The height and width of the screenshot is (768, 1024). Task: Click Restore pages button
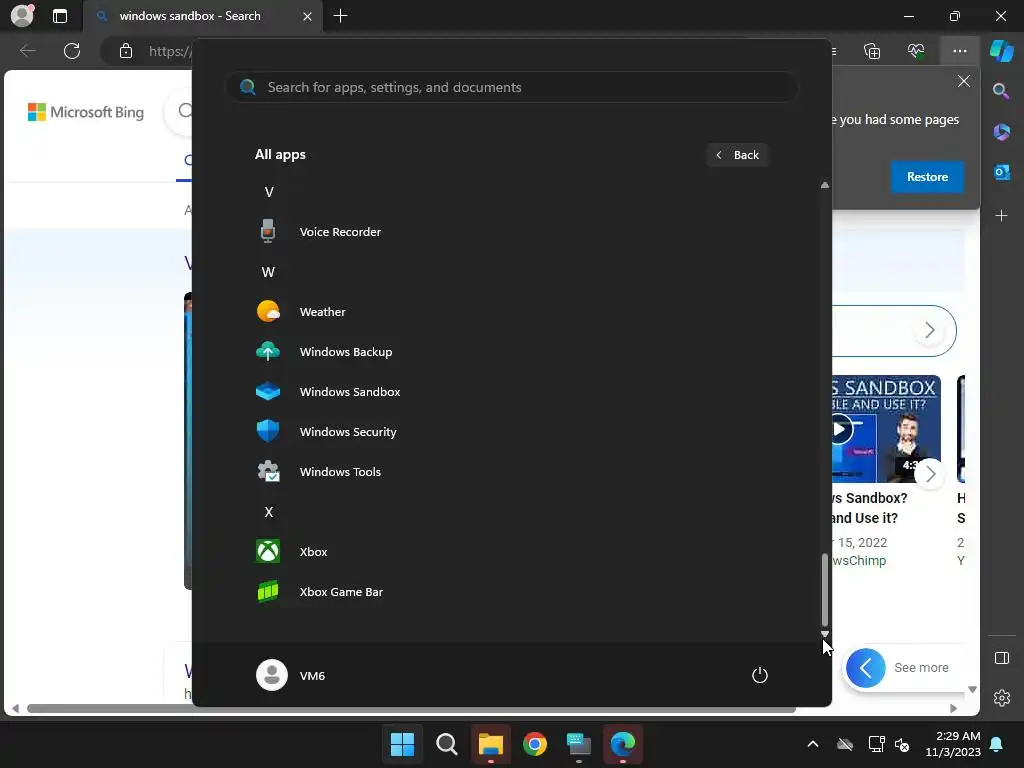tap(927, 176)
